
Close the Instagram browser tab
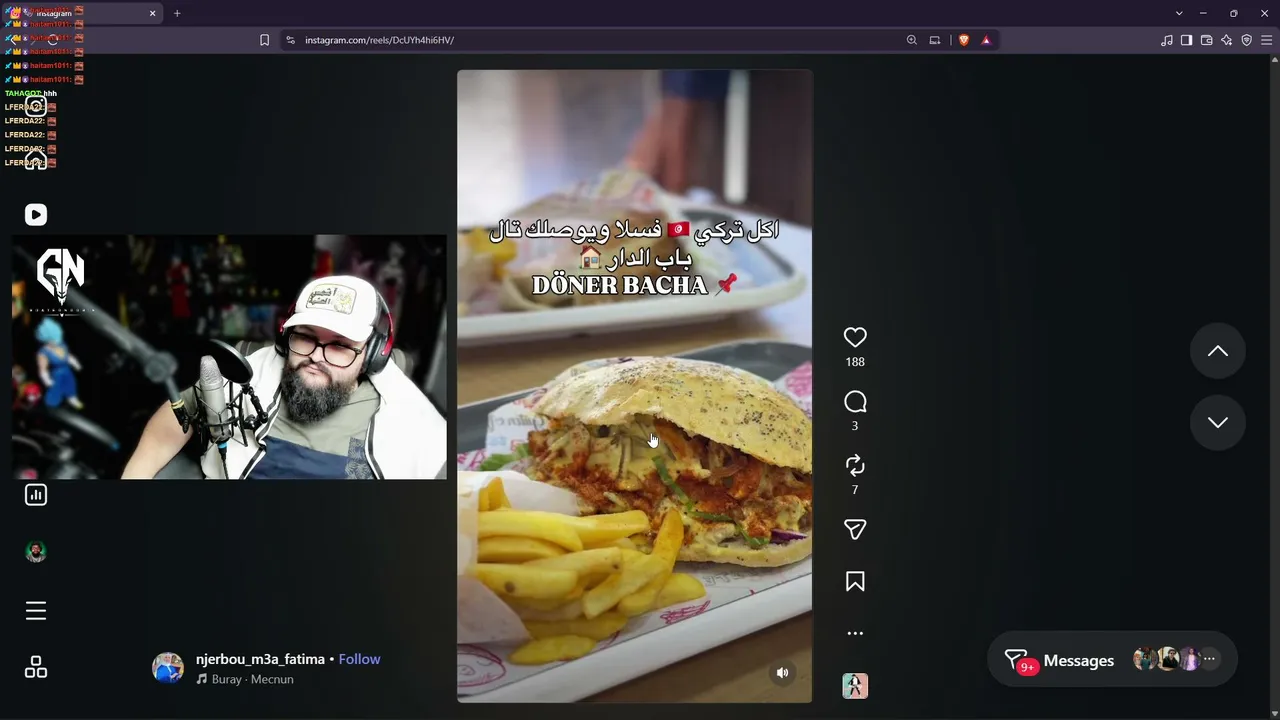153,13
